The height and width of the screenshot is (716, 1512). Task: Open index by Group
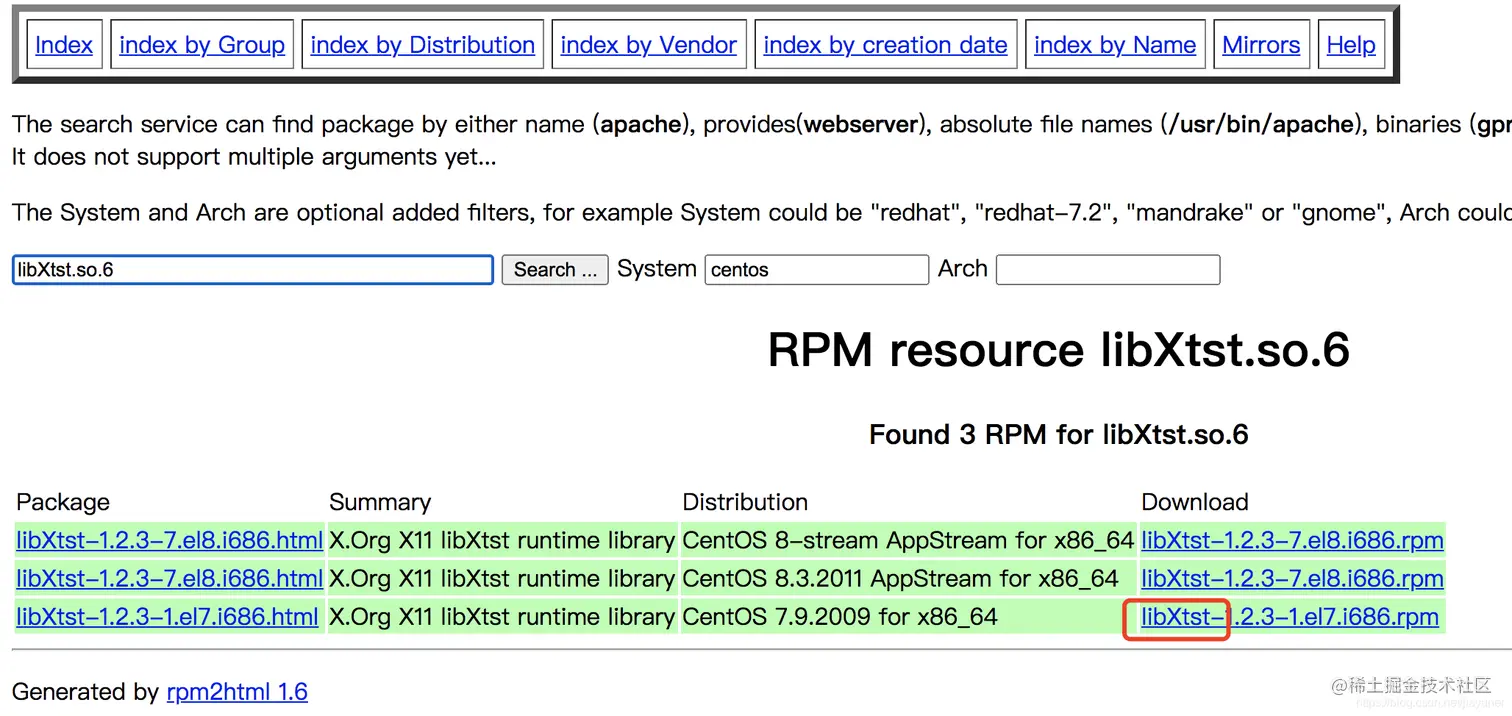point(202,45)
